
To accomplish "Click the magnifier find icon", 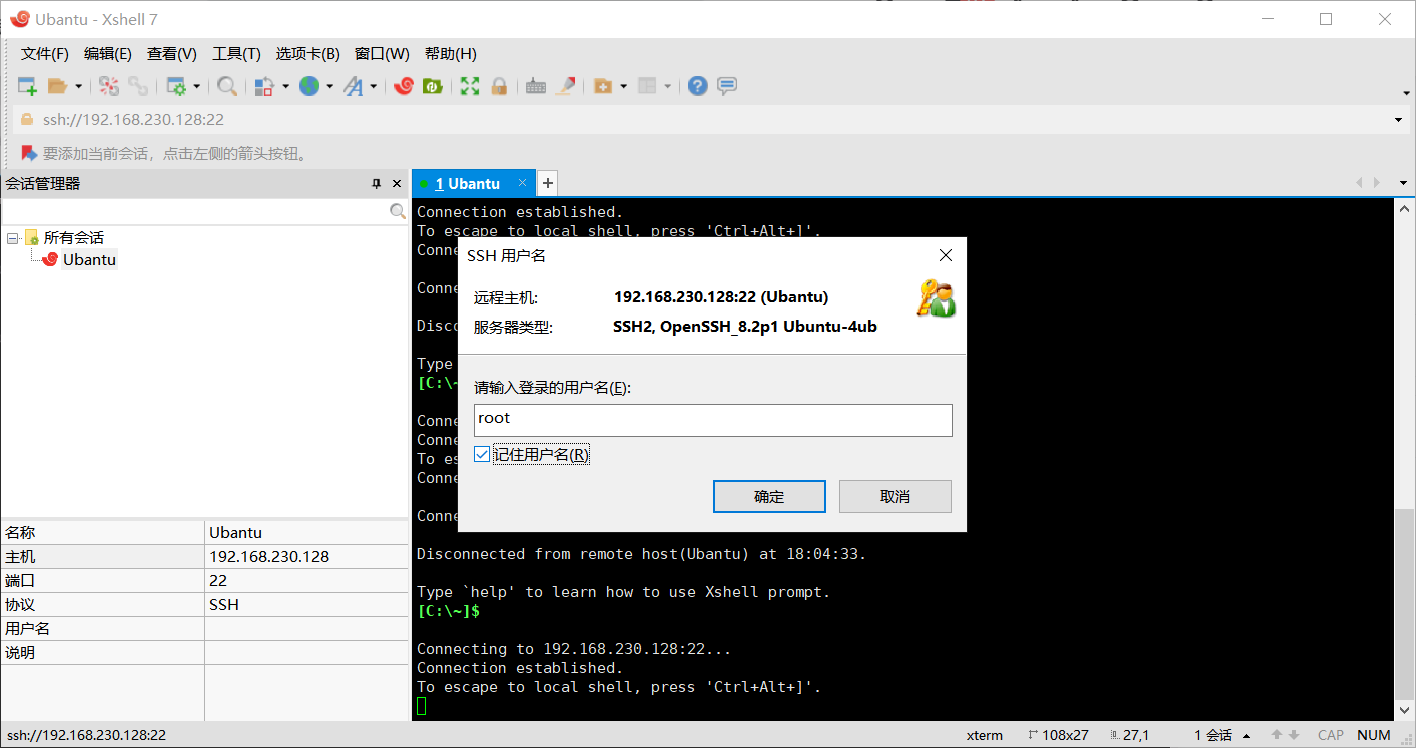I will point(227,87).
